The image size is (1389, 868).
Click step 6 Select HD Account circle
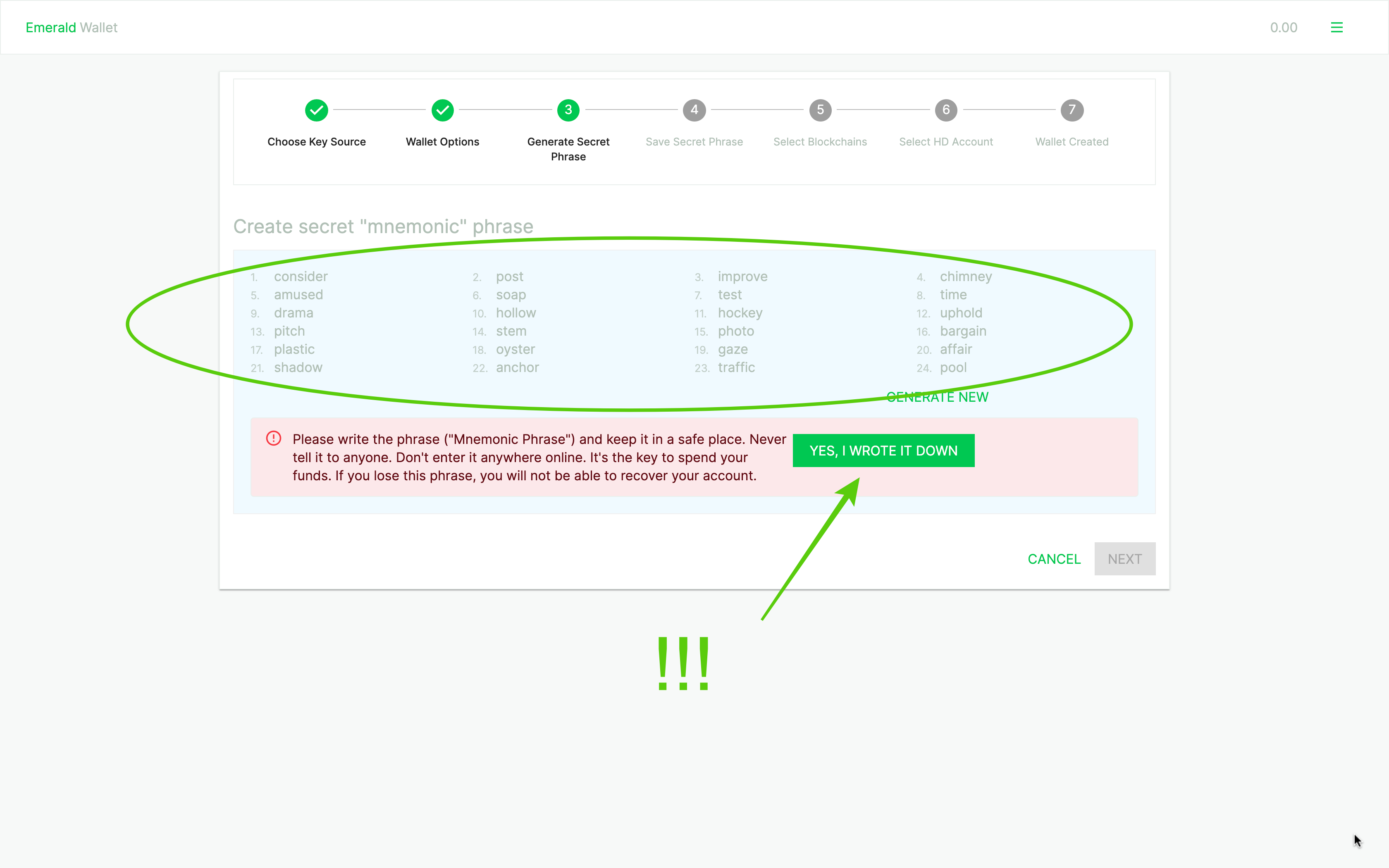[946, 110]
